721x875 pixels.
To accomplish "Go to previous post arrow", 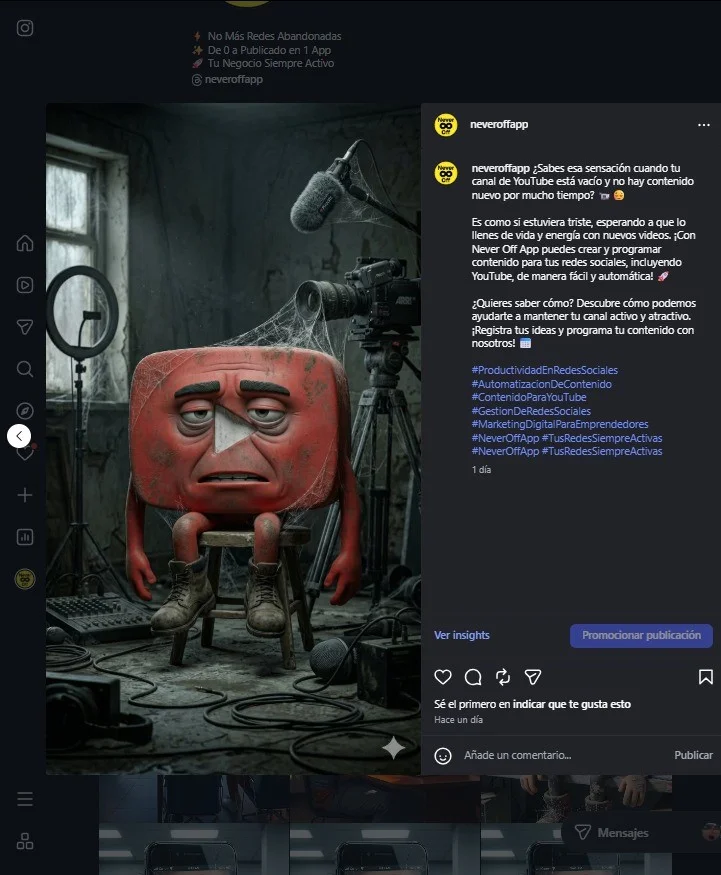I will 19,436.
